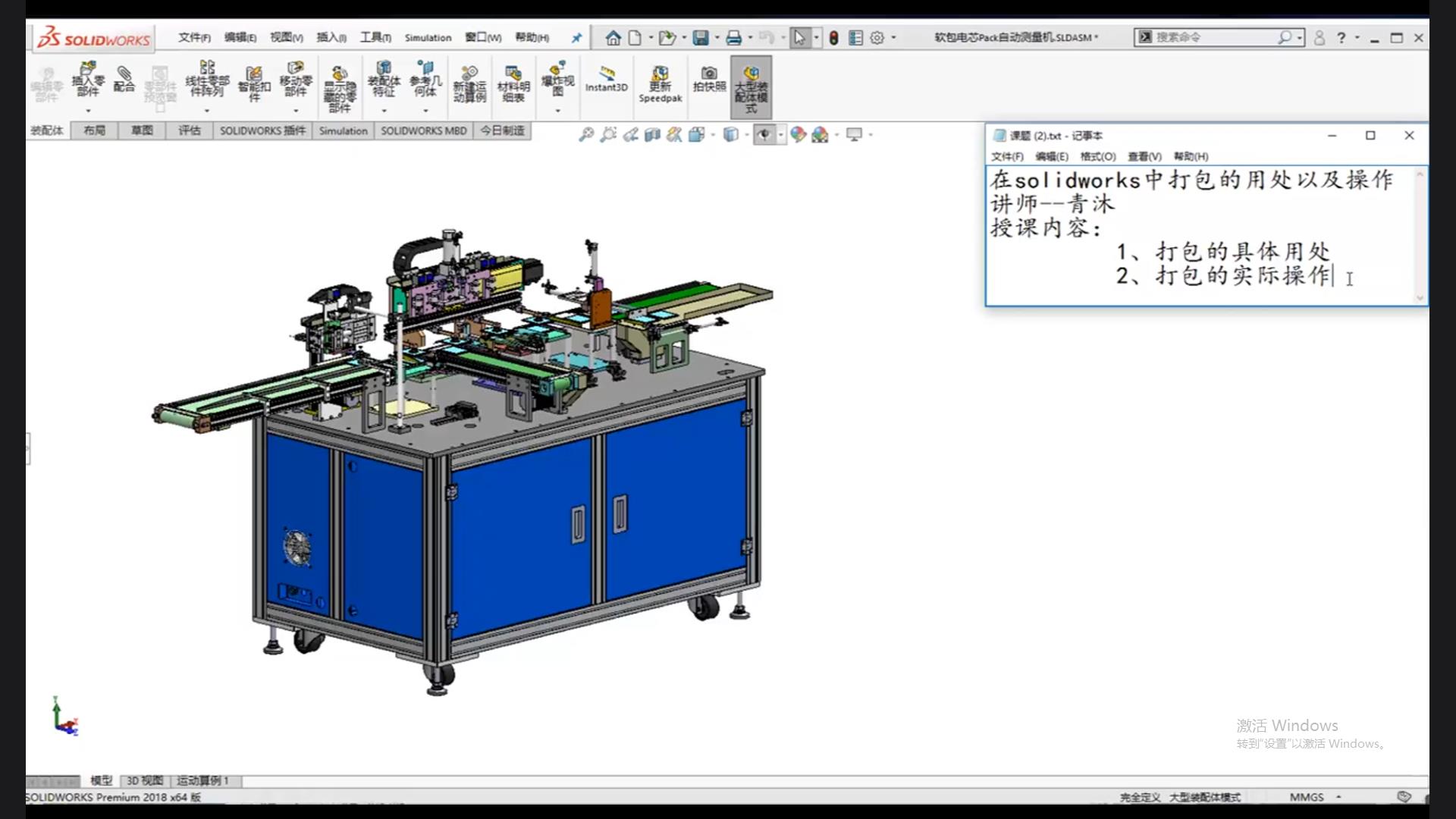Save the assembly with the floppy disk icon

tap(701, 37)
